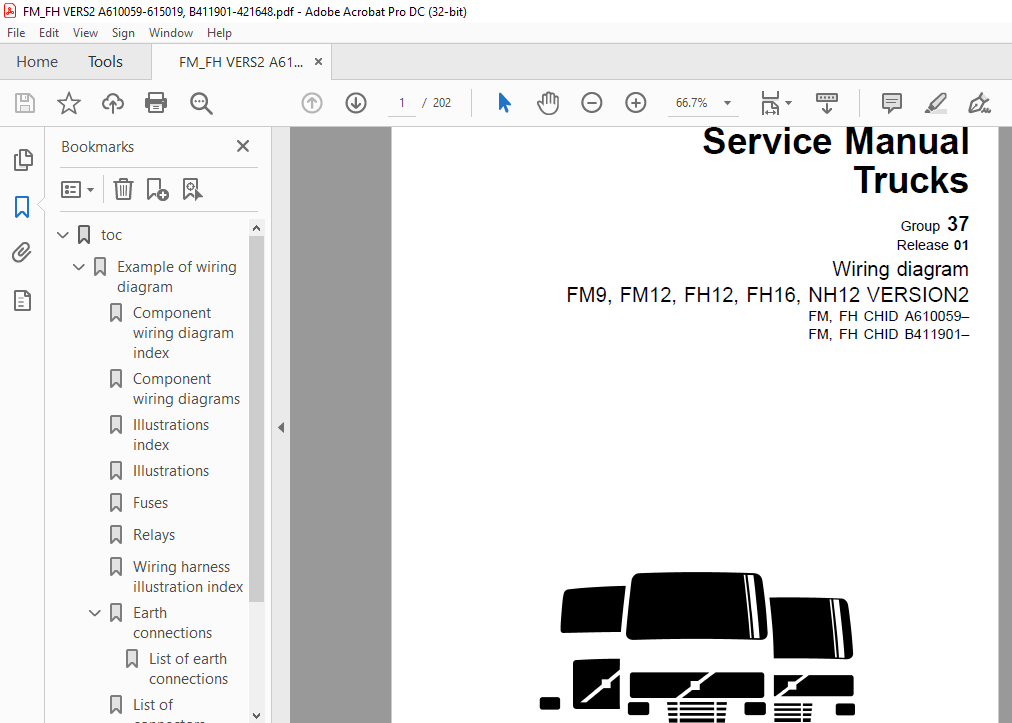Open the Find text search tool
Screen dimensions: 1012x723
201,103
